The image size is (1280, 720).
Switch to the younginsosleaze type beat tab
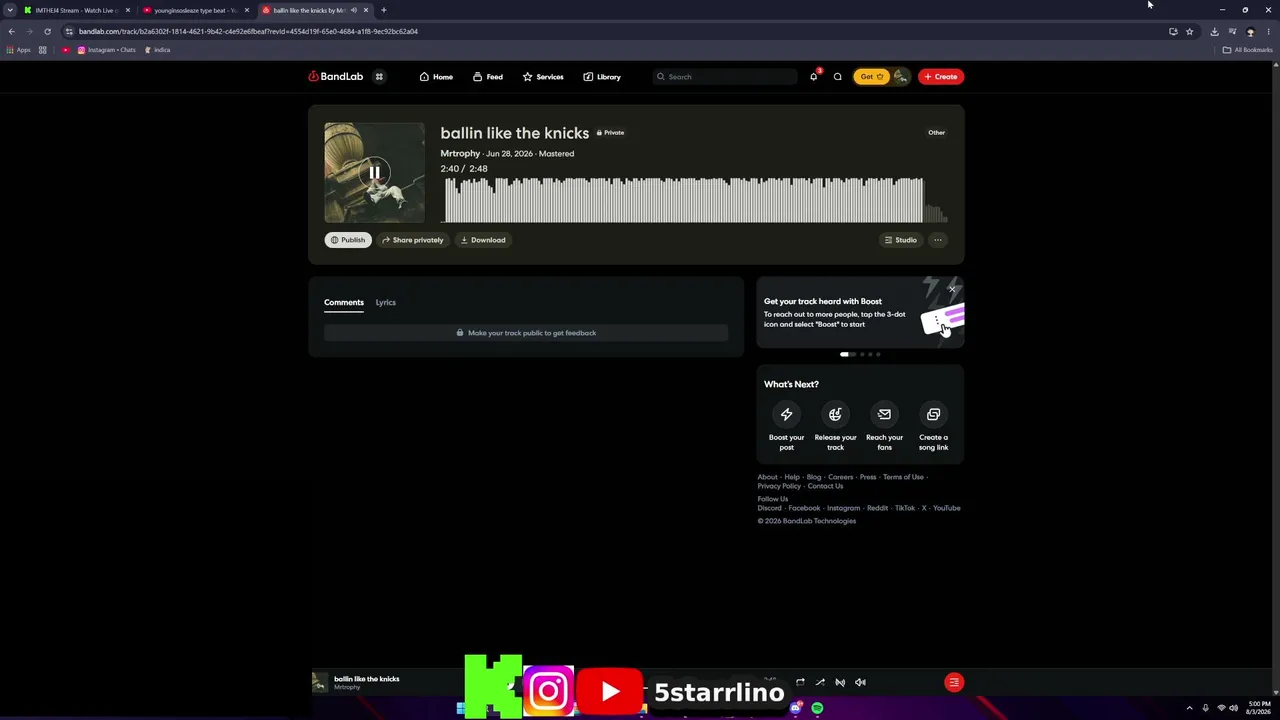(195, 10)
